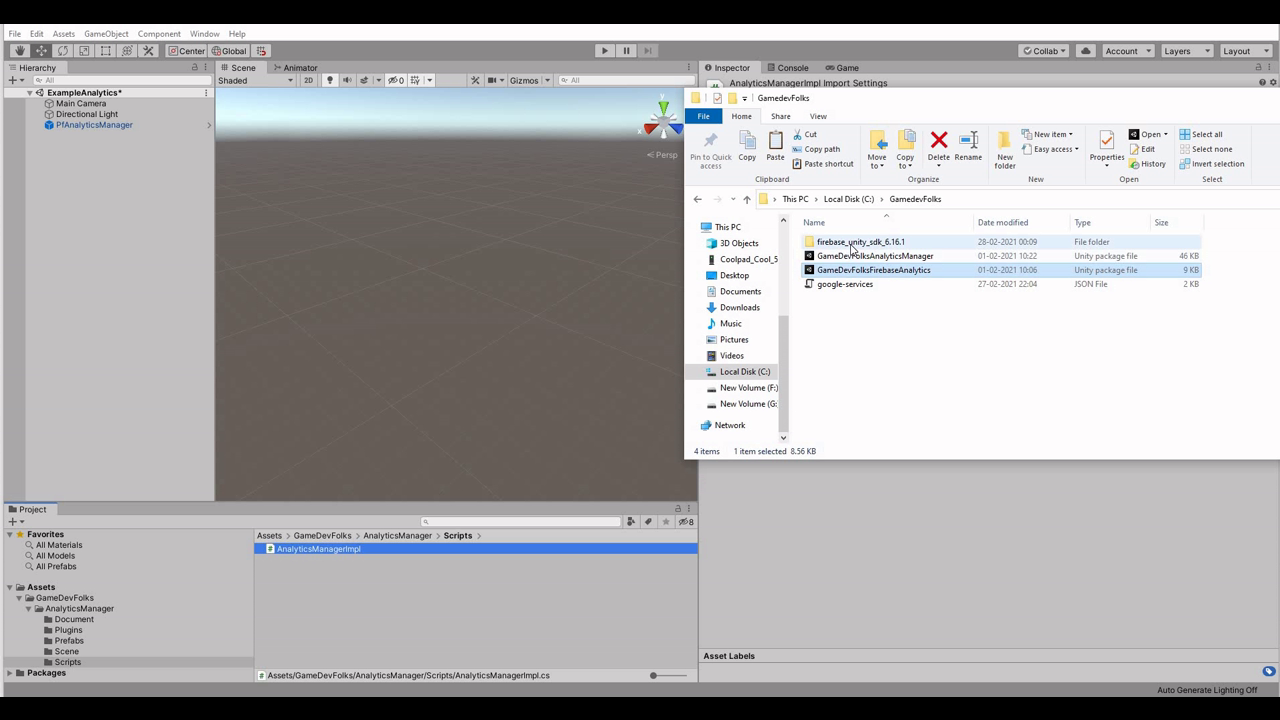Click New folder in Explorer ribbon
Image resolution: width=1280 pixels, height=720 pixels.
(1005, 150)
